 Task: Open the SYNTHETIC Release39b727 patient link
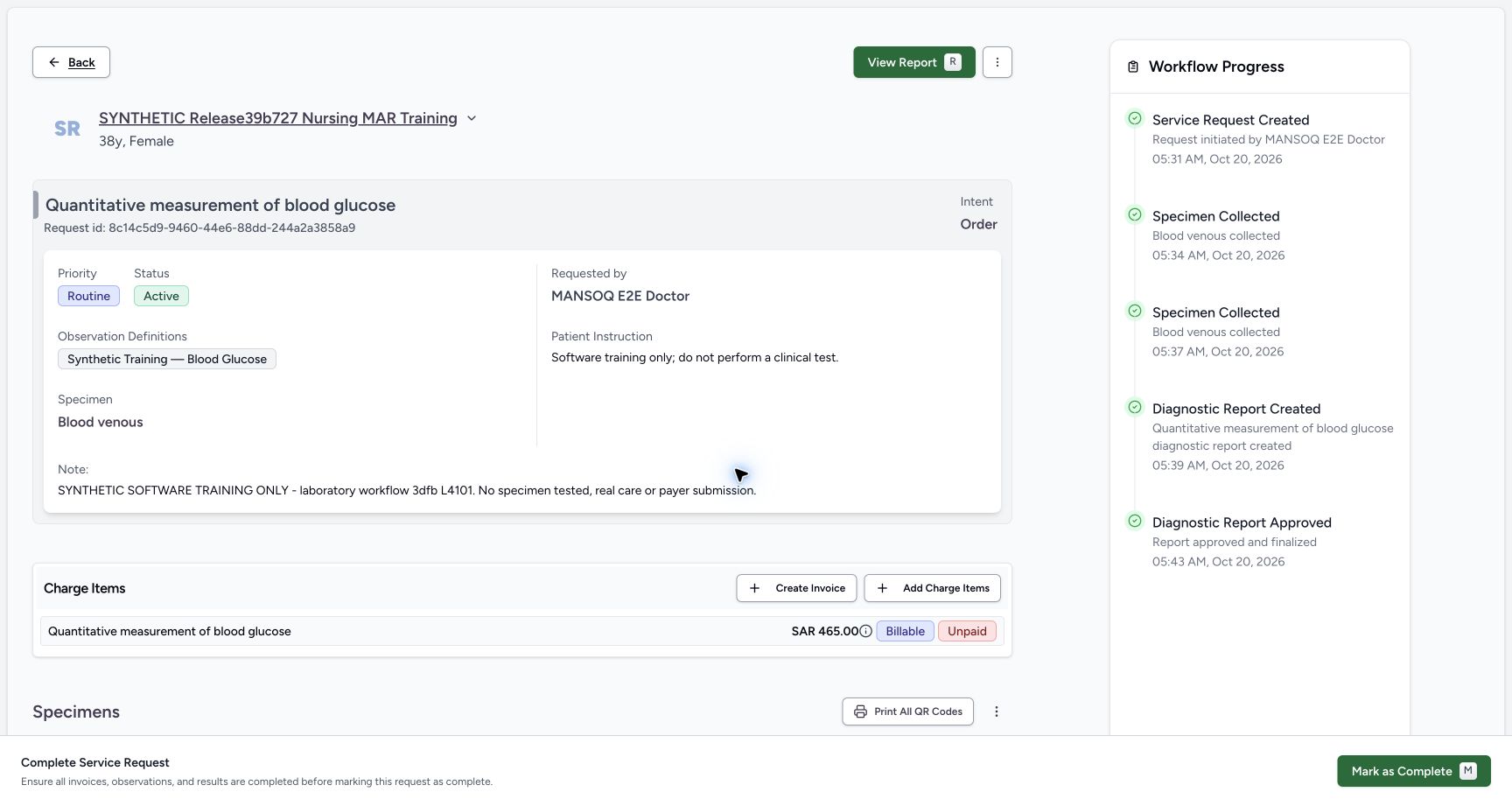point(277,118)
